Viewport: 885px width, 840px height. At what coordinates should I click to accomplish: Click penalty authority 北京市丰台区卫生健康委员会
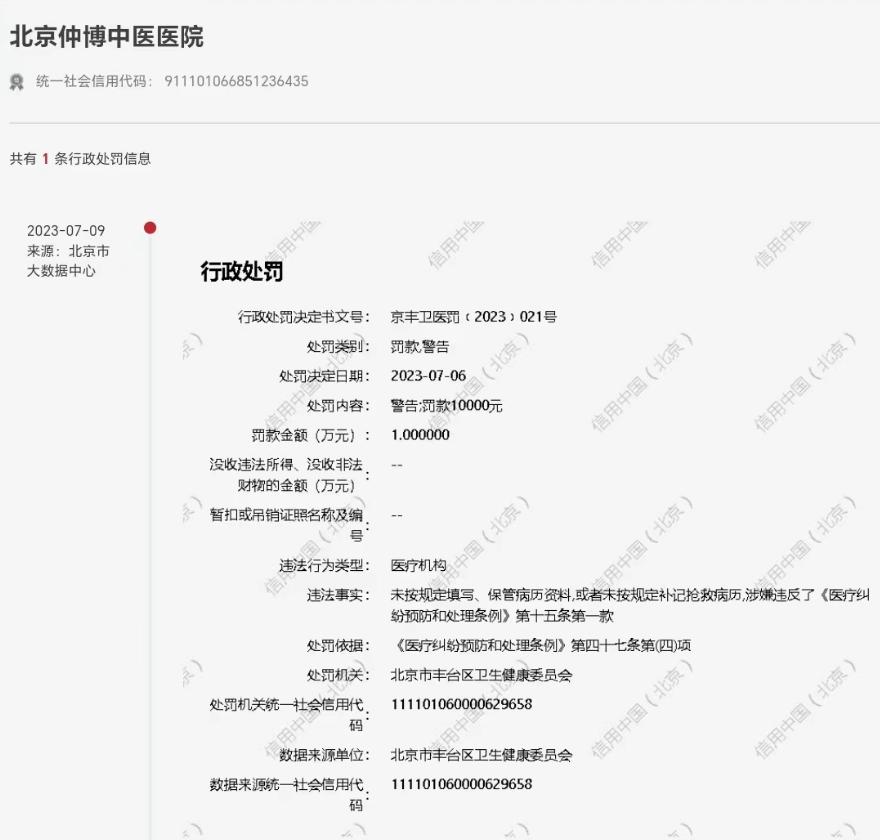click(485, 673)
